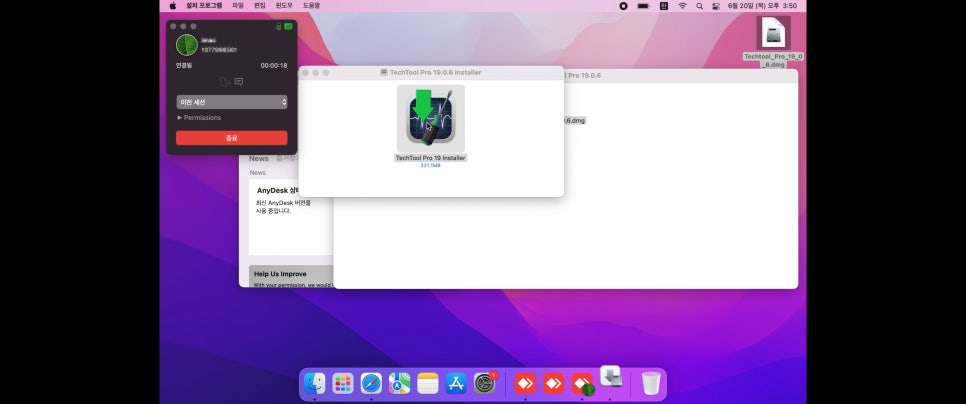Open the Apple menu
The image size is (966, 404).
click(172, 6)
